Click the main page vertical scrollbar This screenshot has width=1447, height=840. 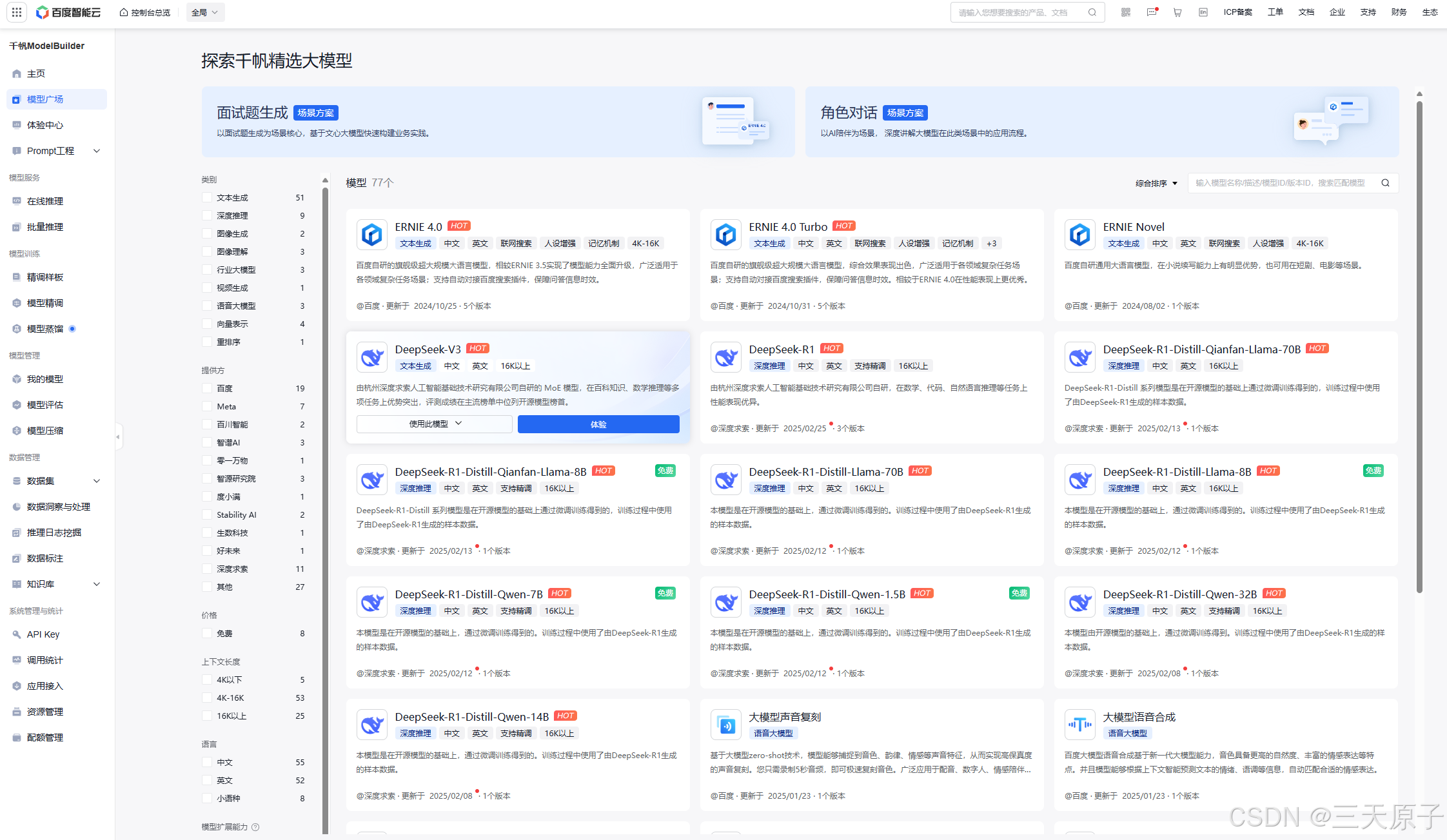(x=1419, y=347)
